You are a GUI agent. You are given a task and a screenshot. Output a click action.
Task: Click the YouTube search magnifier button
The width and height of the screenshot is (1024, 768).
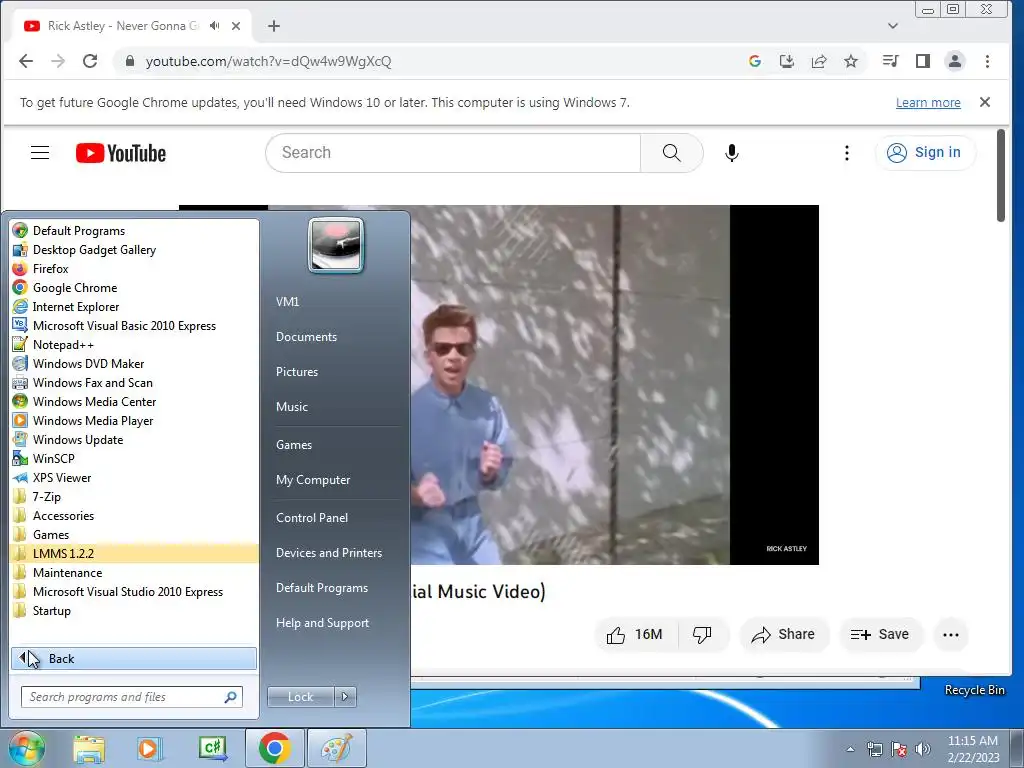[671, 153]
